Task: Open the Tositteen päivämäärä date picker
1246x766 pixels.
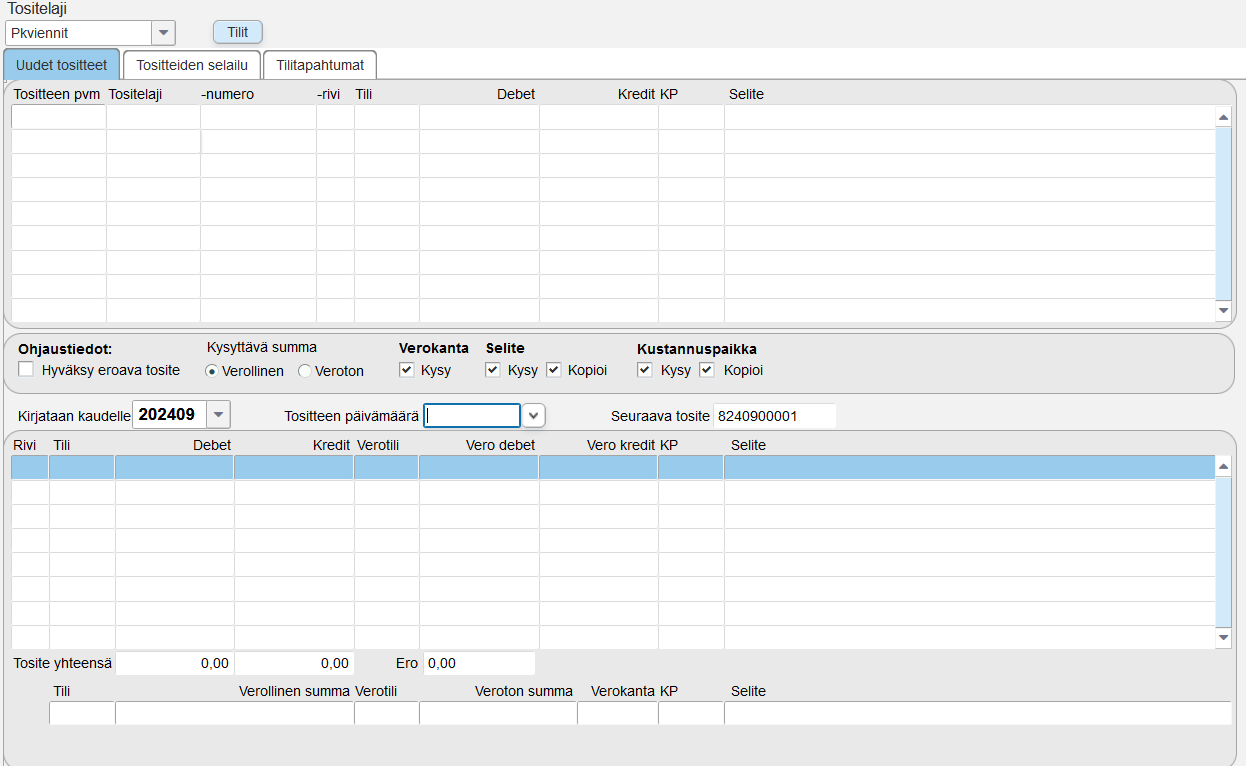Action: [x=534, y=415]
